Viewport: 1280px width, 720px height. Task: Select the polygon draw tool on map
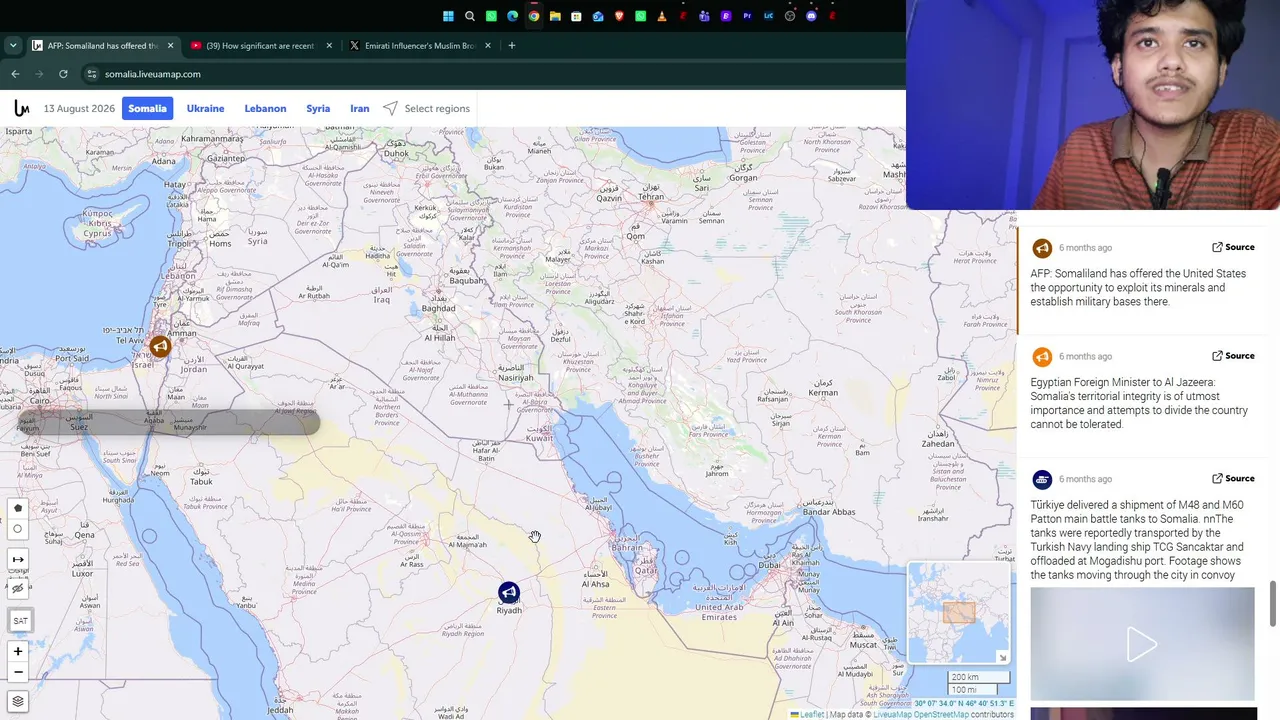pos(17,508)
